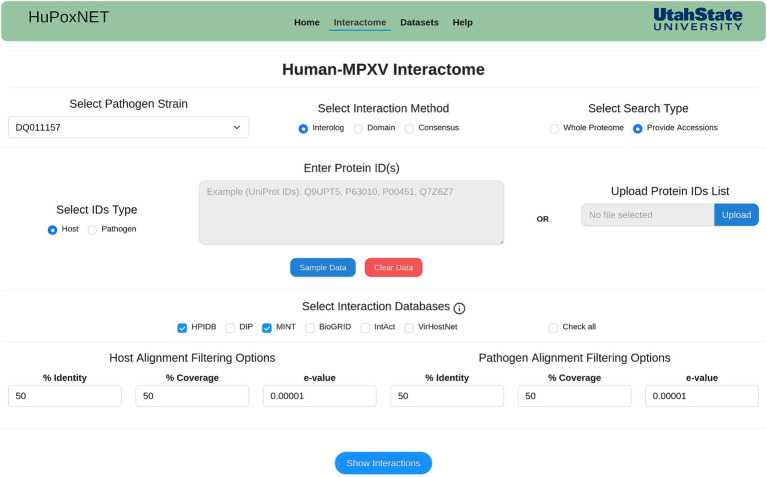
Task: Click the Sample Data button
Action: pyautogui.click(x=323, y=268)
